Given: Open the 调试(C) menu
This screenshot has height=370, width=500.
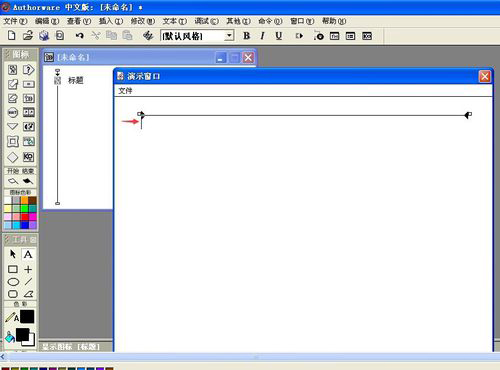Looking at the screenshot, I should [207, 21].
